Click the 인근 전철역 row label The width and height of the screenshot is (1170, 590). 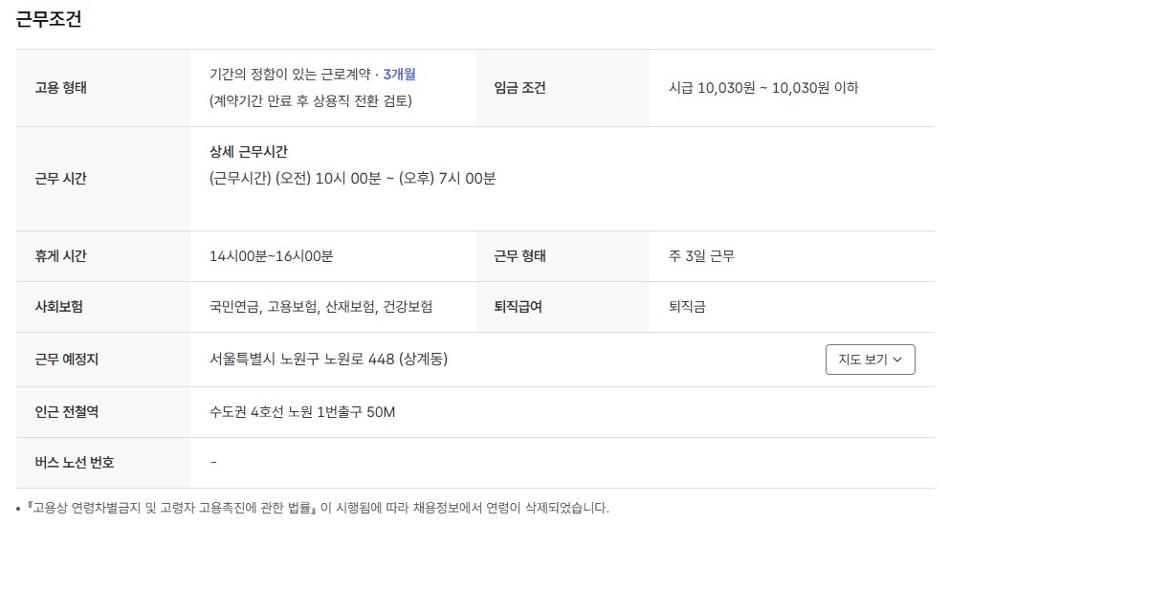(x=67, y=412)
